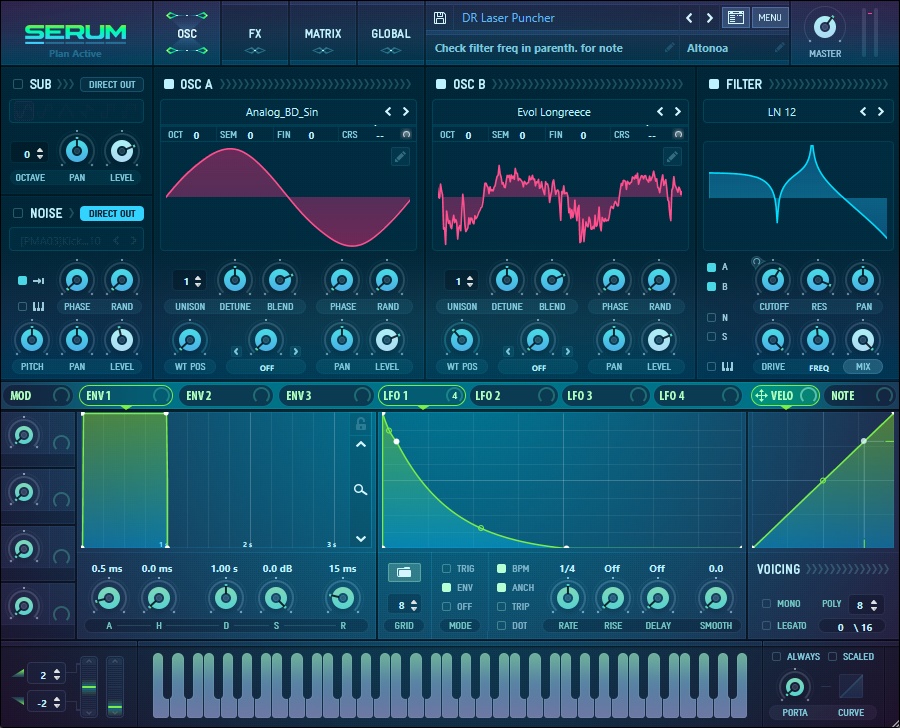This screenshot has height=728, width=900.
Task: Click the filter Drive knob
Action: [773, 340]
